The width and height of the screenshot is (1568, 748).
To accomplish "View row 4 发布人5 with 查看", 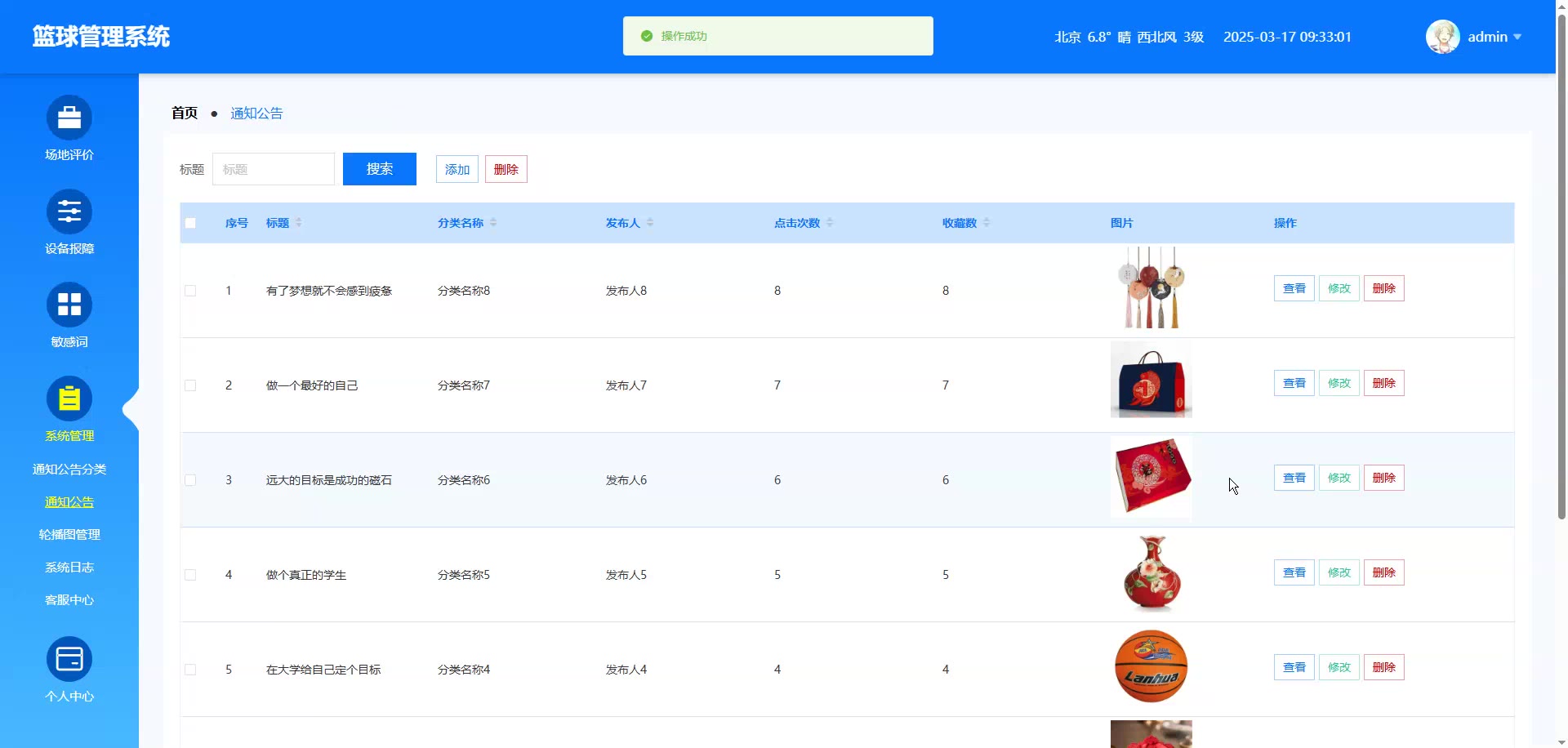I will [x=1294, y=572].
